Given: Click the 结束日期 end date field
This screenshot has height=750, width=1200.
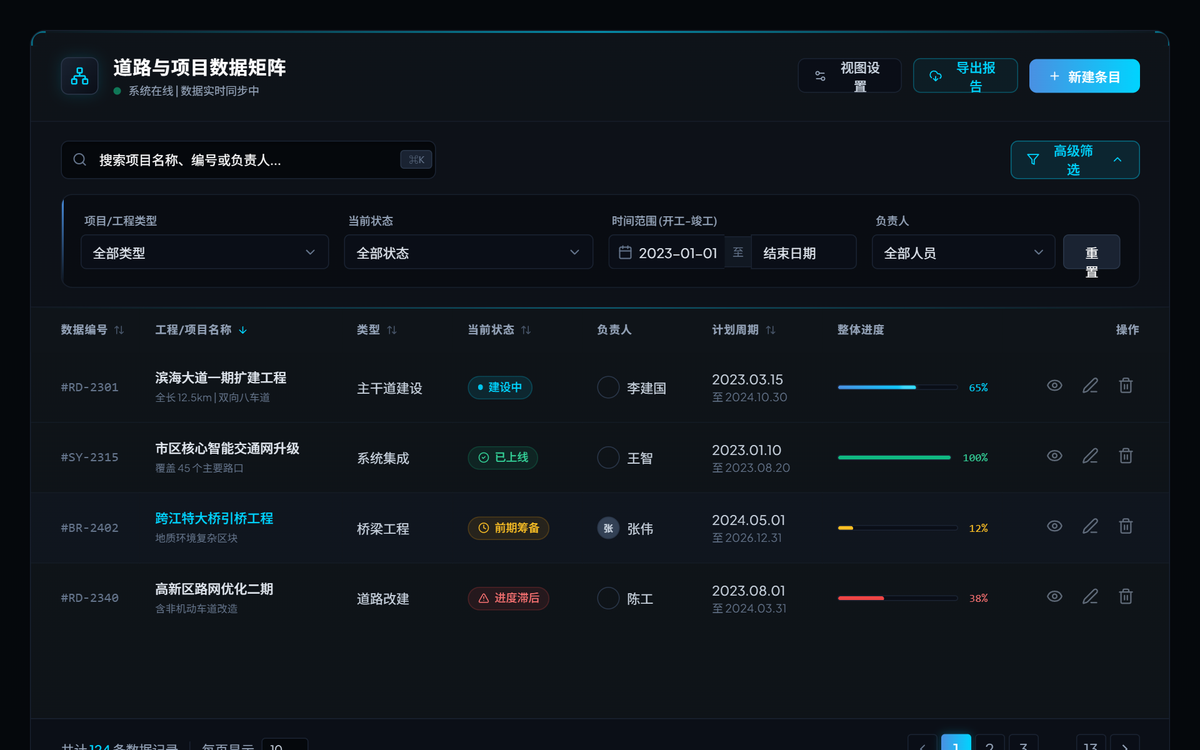Looking at the screenshot, I should pyautogui.click(x=803, y=253).
